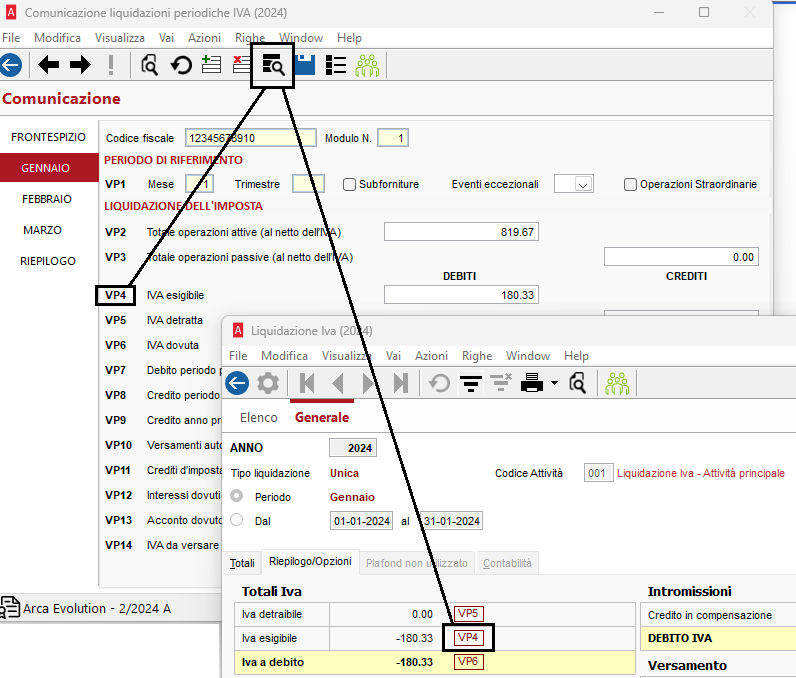796x678 pixels.
Task: Tick the Operazioni Straordinarie checkbox
Action: (630, 184)
